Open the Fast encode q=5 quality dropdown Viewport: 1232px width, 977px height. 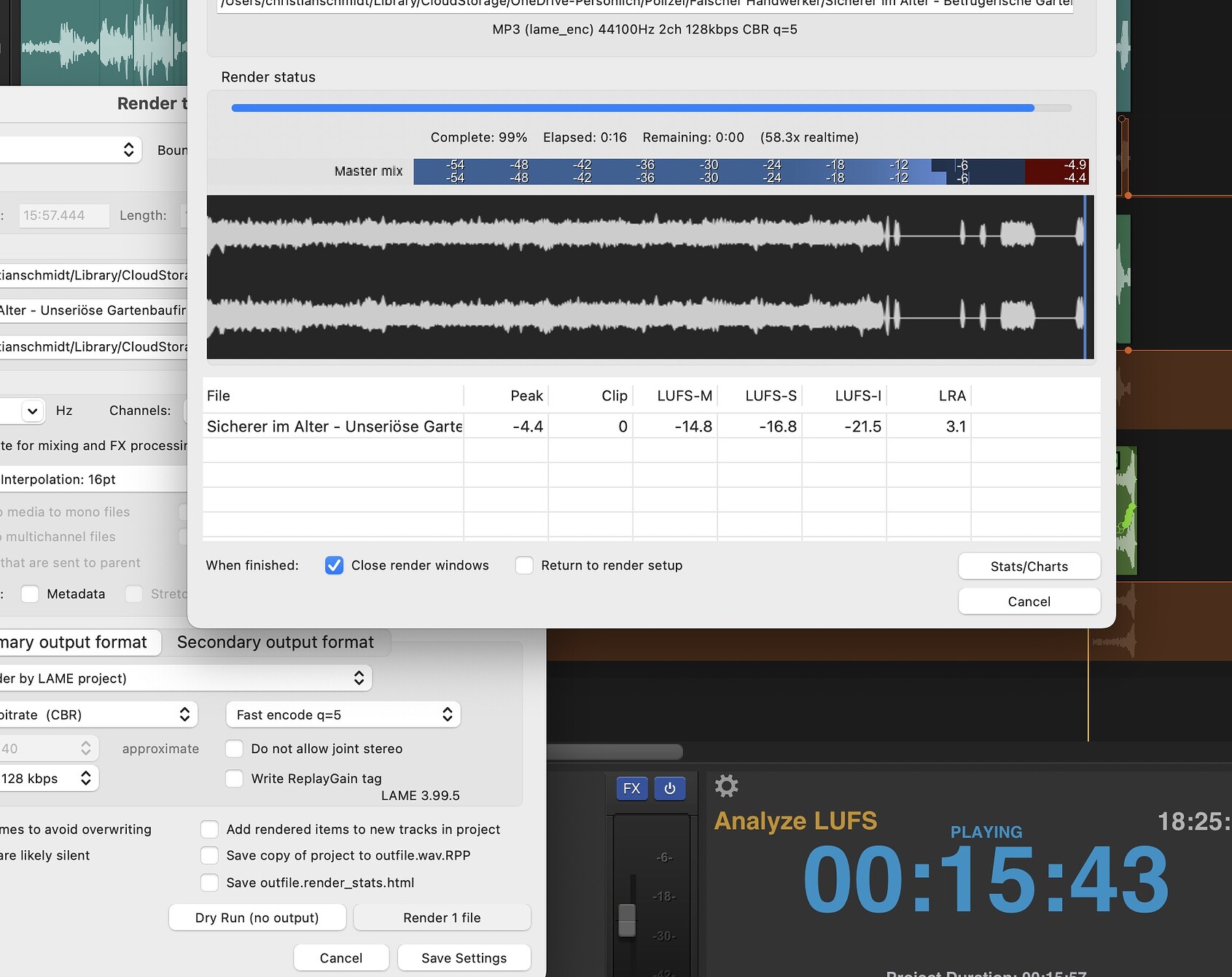(x=343, y=715)
